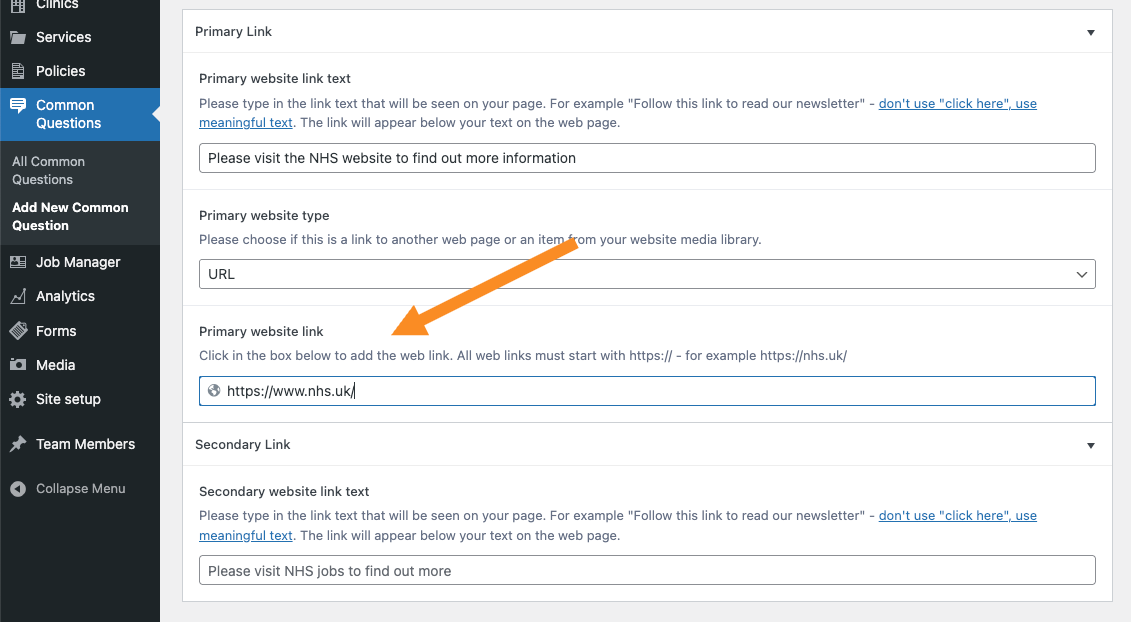Viewport: 1131px width, 622px height.
Task: Click the Collapse Menu arrow icon
Action: [x=18, y=489]
